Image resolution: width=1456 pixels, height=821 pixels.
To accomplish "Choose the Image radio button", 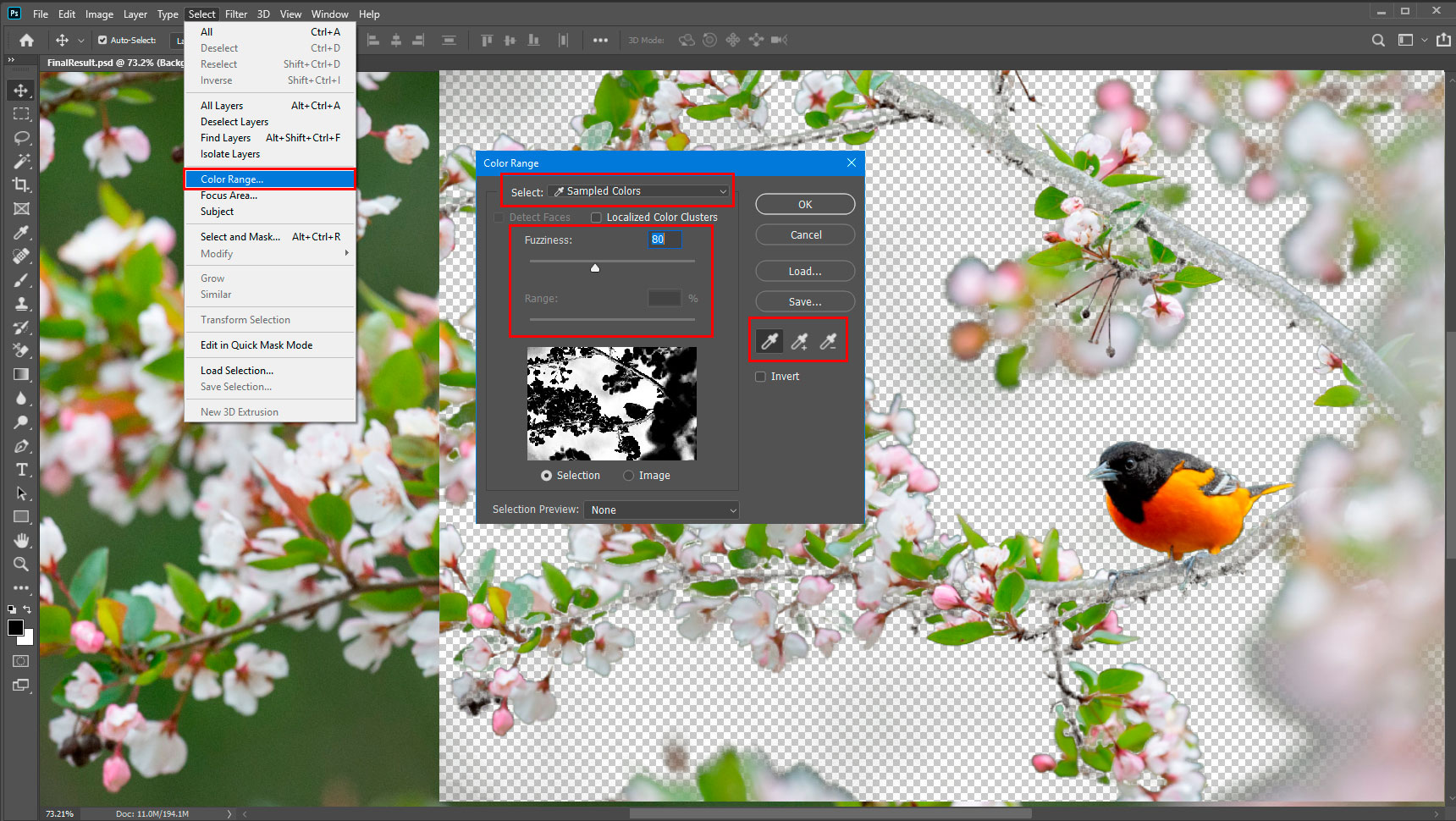I will pos(628,476).
